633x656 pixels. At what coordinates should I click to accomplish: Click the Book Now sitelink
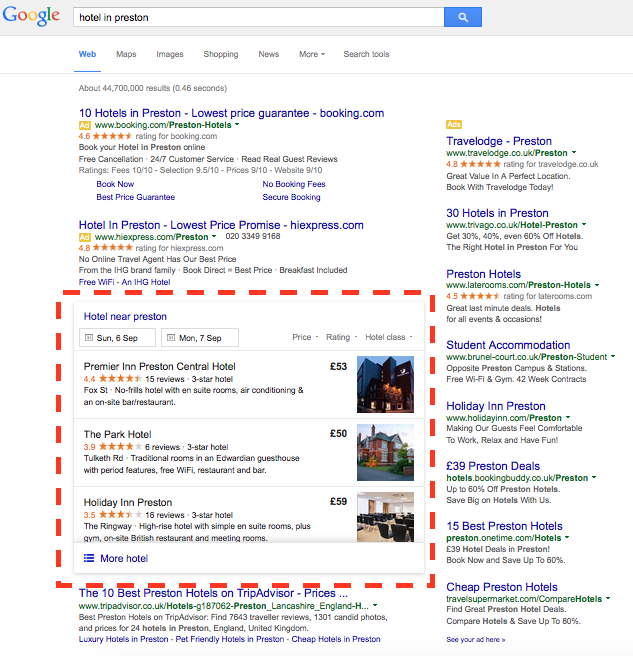point(115,184)
